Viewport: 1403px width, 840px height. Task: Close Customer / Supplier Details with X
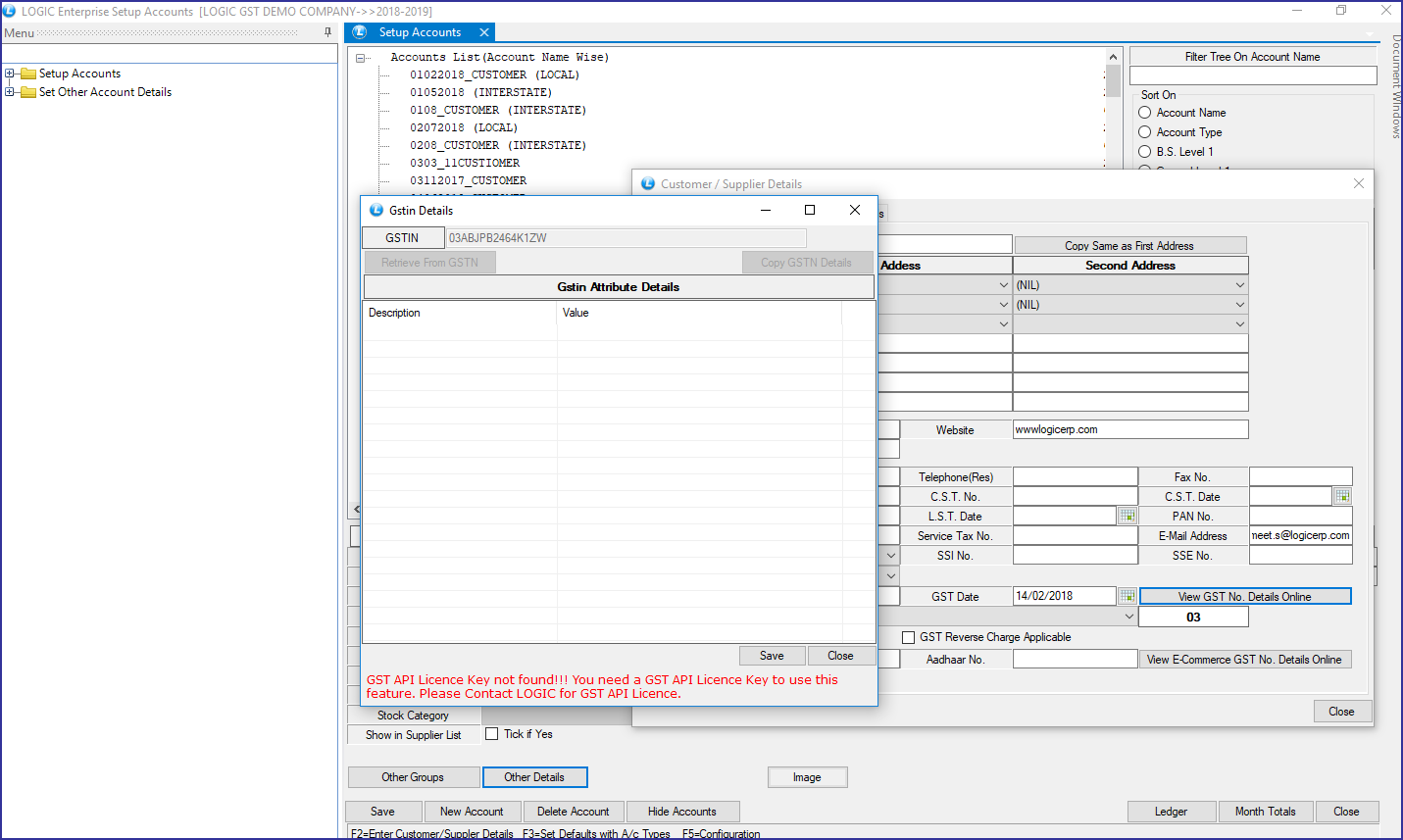point(1359,183)
